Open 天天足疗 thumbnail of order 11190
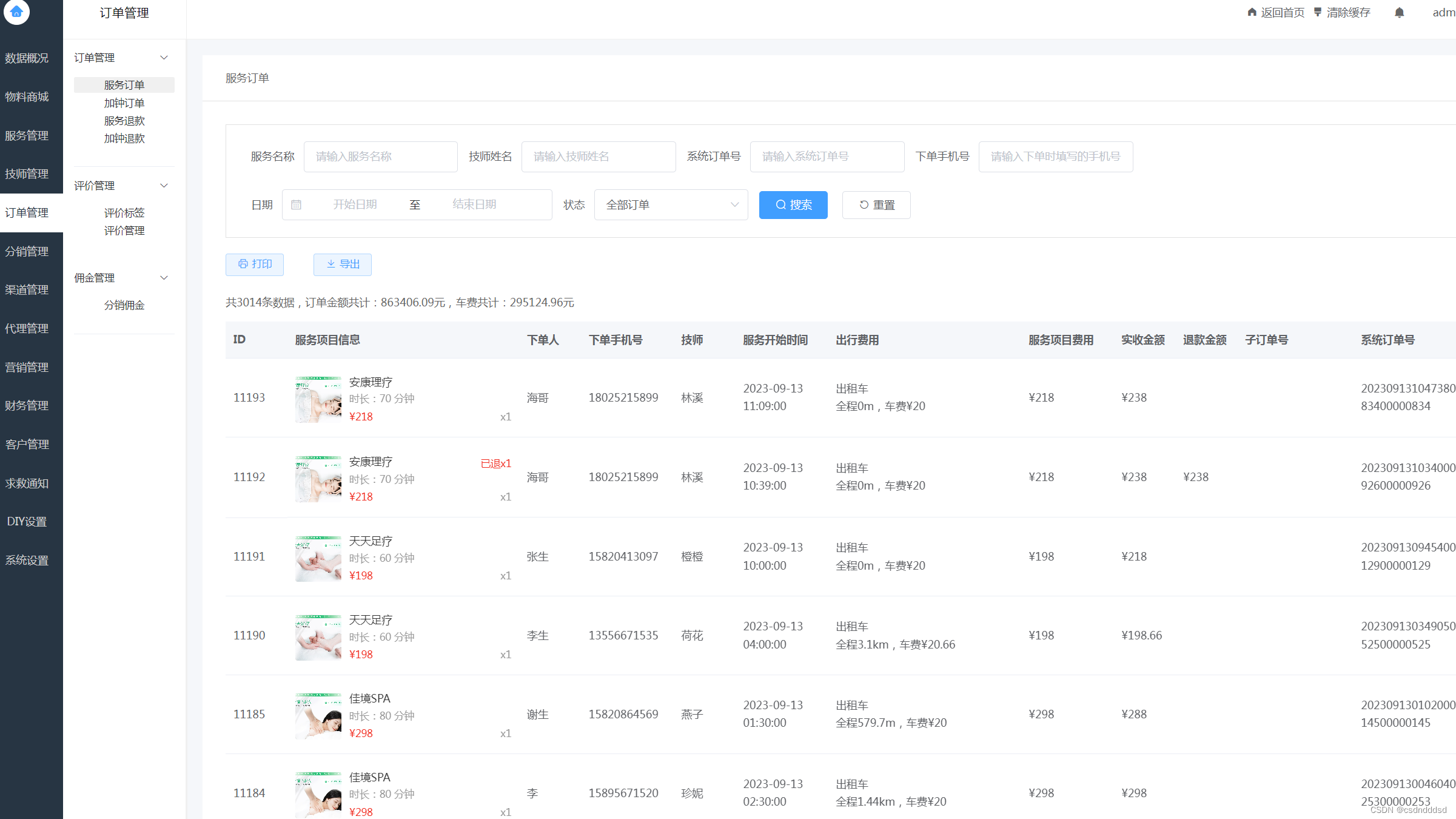 [x=318, y=637]
